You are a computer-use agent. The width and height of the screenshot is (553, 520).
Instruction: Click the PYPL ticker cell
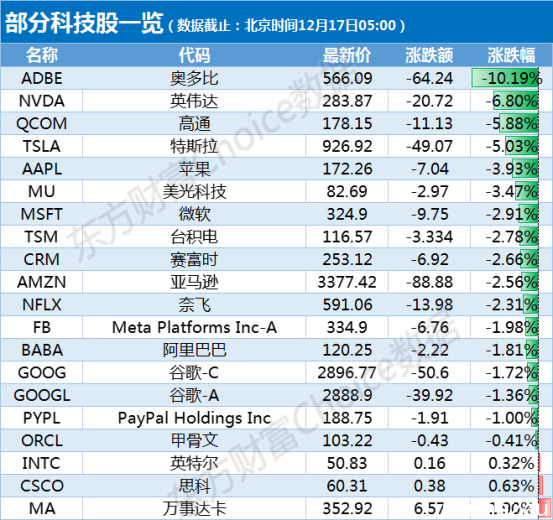pyautogui.click(x=42, y=418)
